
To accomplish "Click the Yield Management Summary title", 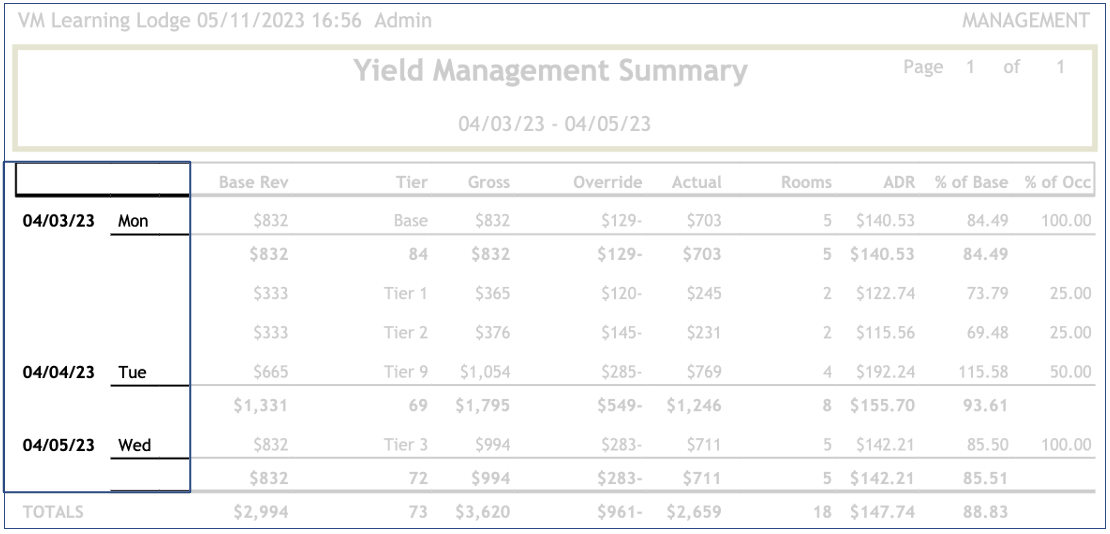I will coord(550,72).
